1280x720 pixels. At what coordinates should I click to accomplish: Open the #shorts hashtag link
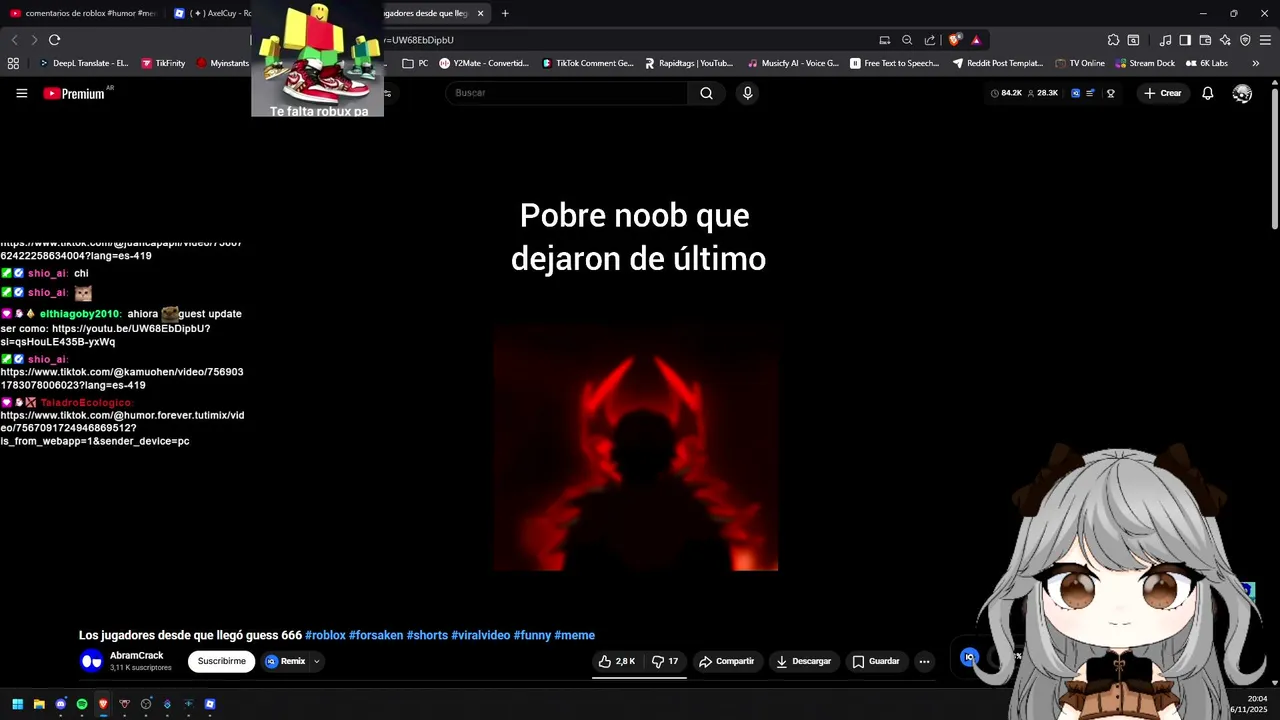click(x=427, y=635)
